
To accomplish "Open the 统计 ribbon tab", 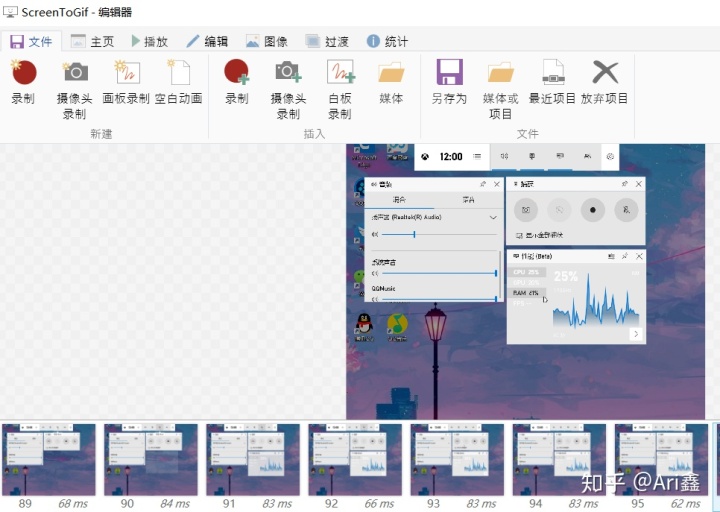I will pyautogui.click(x=387, y=42).
